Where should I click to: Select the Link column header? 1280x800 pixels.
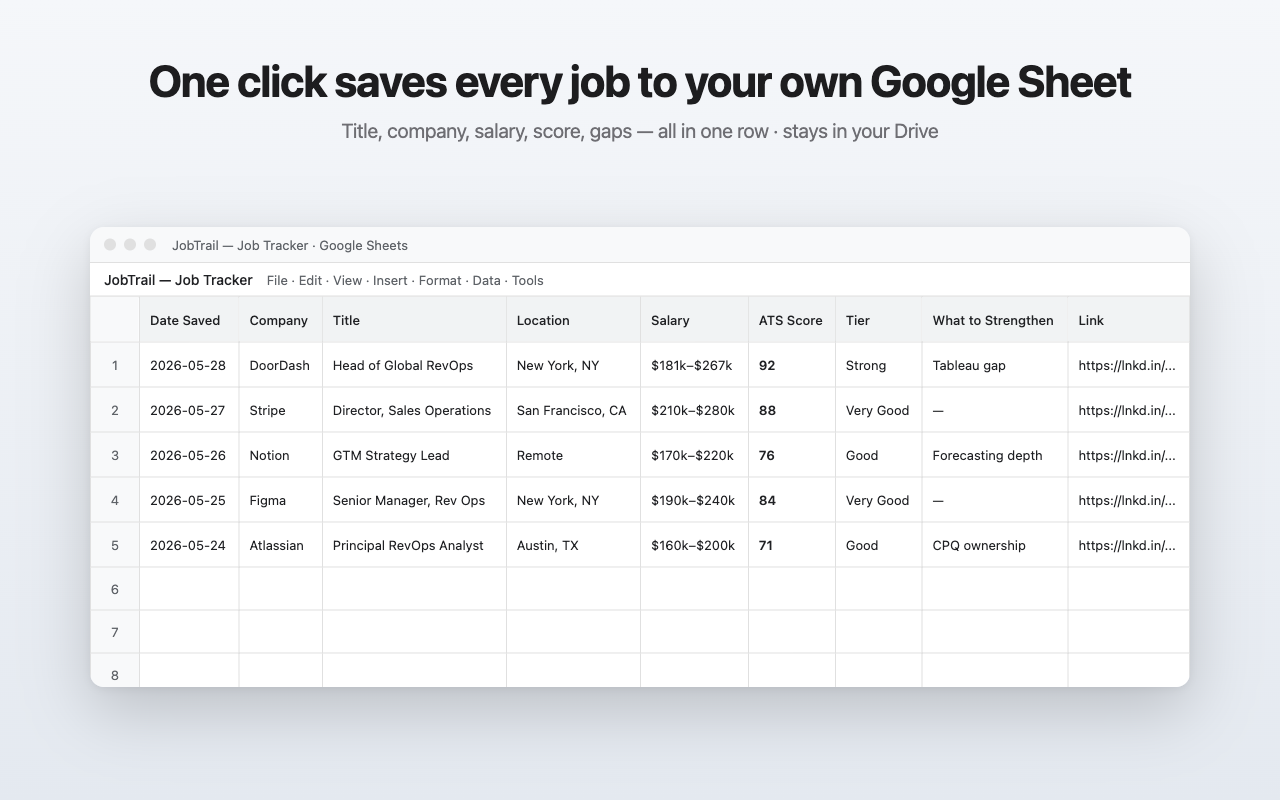coord(1129,320)
